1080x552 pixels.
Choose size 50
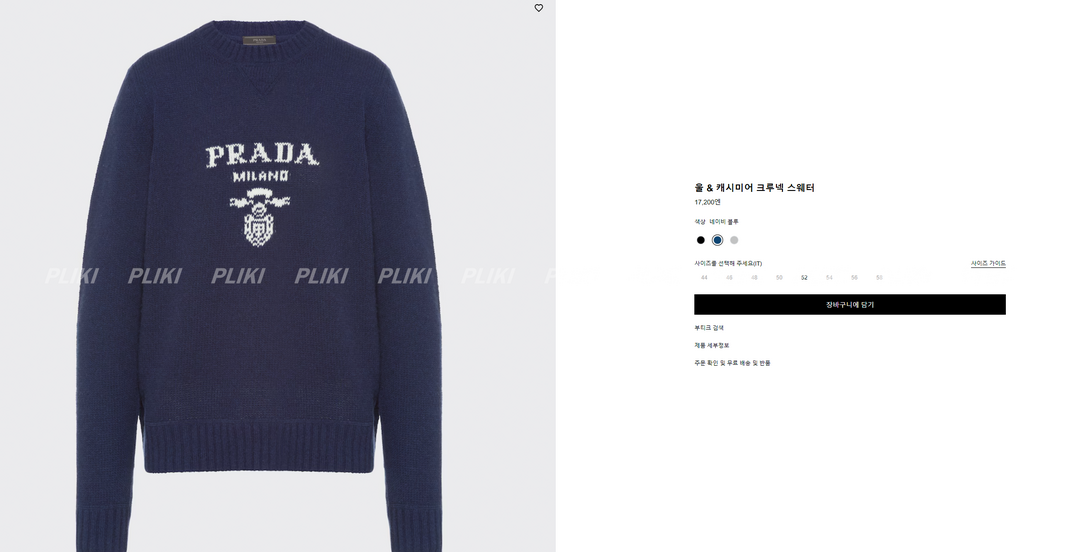click(779, 278)
